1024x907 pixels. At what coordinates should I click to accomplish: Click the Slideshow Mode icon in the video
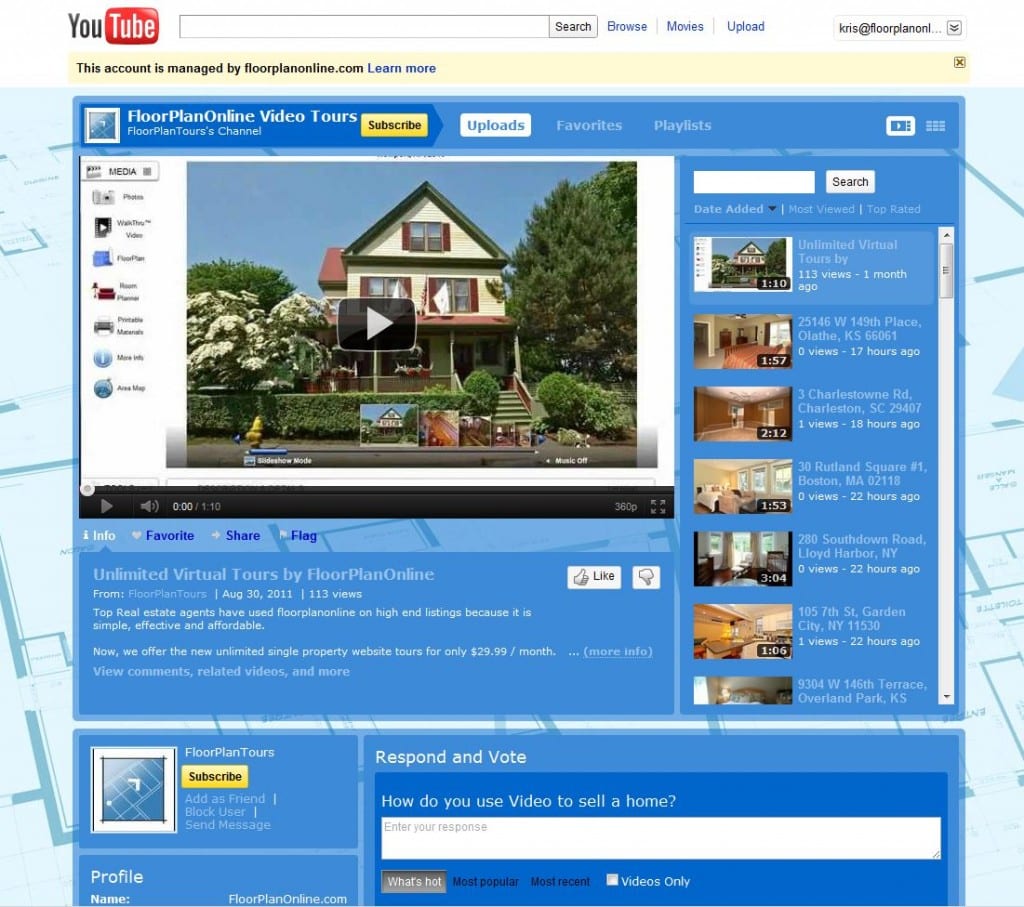[x=249, y=461]
